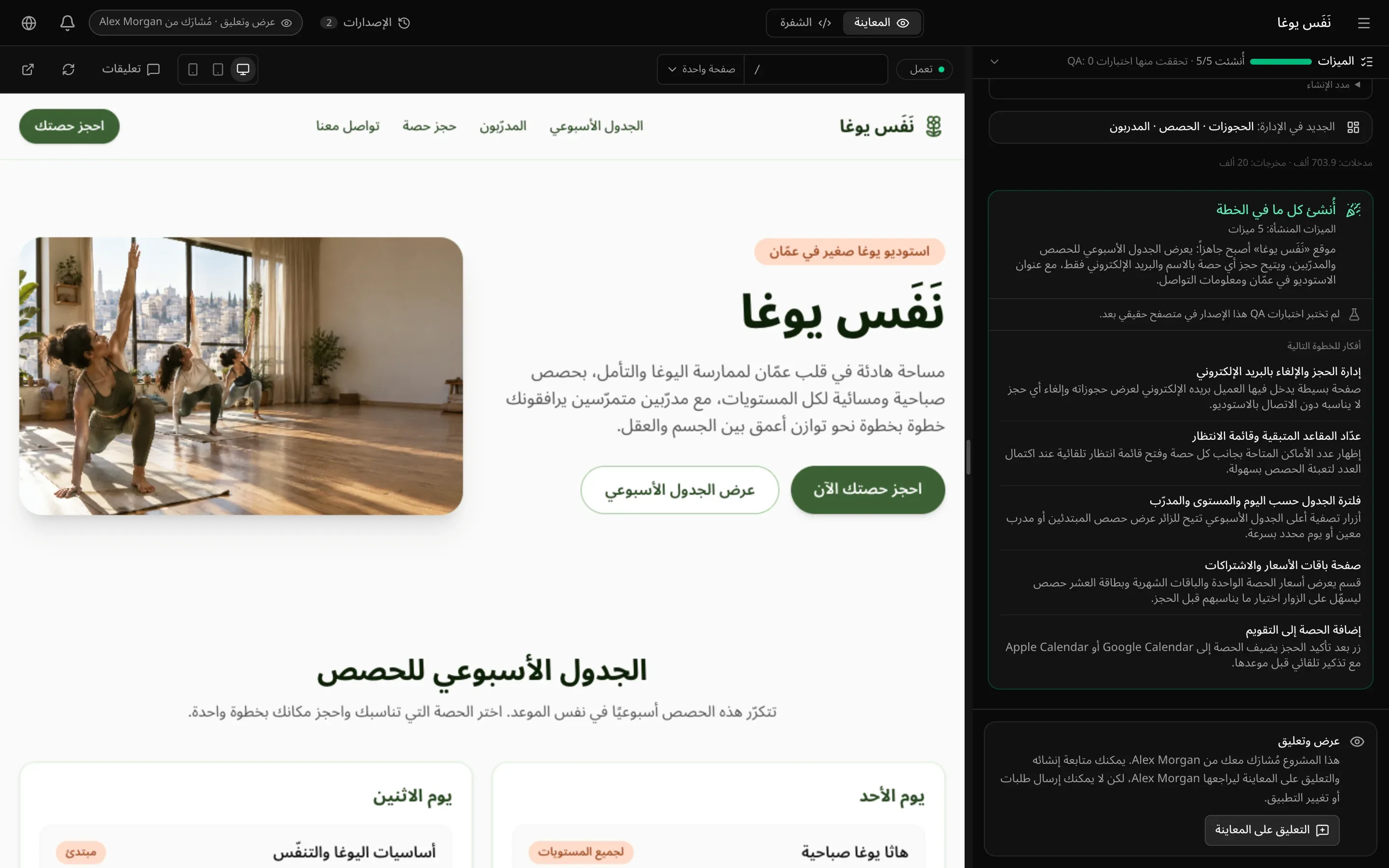The width and height of the screenshot is (1389, 868).
Task: Refresh the preview
Action: pos(68,69)
